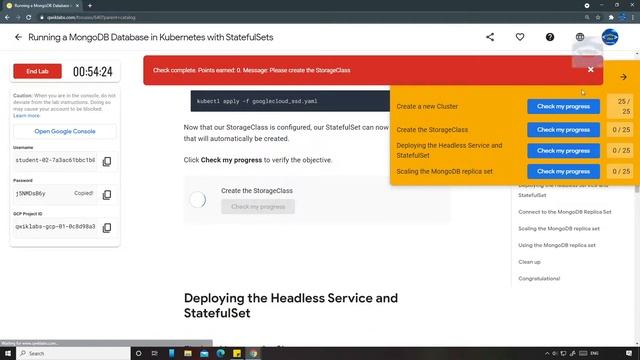Click the GCP Project ID field value
This screenshot has width=640, height=360.
click(55, 227)
